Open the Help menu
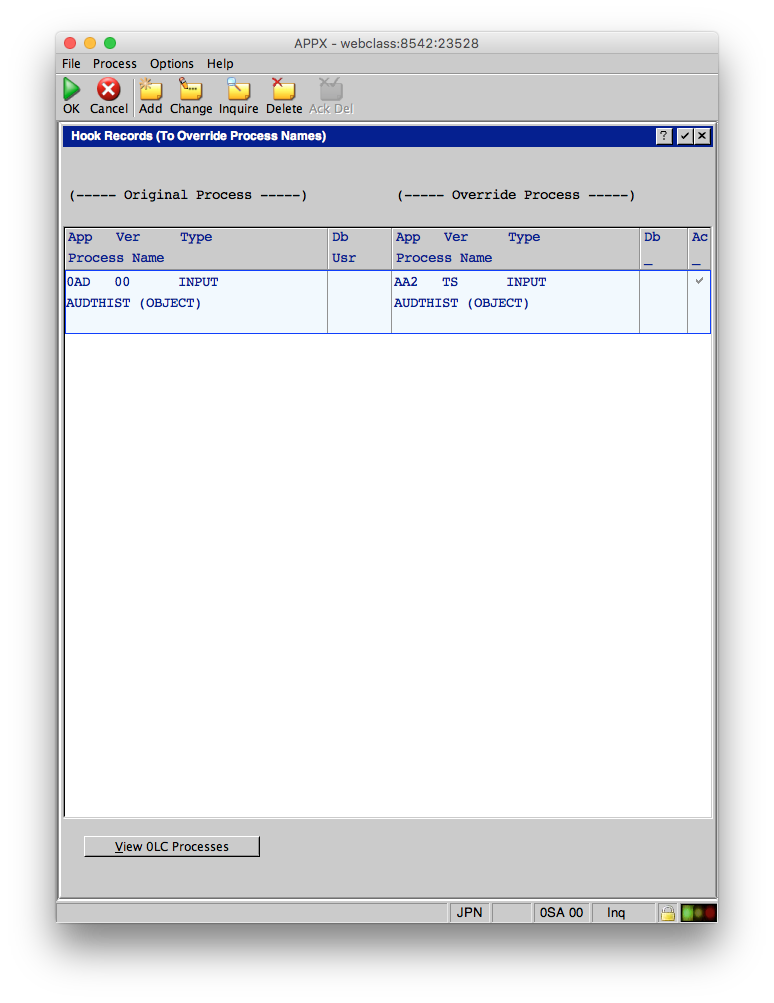Viewport: 774px width, 1003px height. coord(220,63)
